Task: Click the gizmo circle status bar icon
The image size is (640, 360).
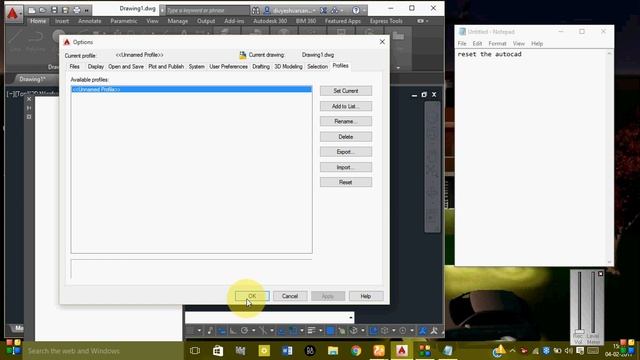Action: pyautogui.click(x=403, y=331)
